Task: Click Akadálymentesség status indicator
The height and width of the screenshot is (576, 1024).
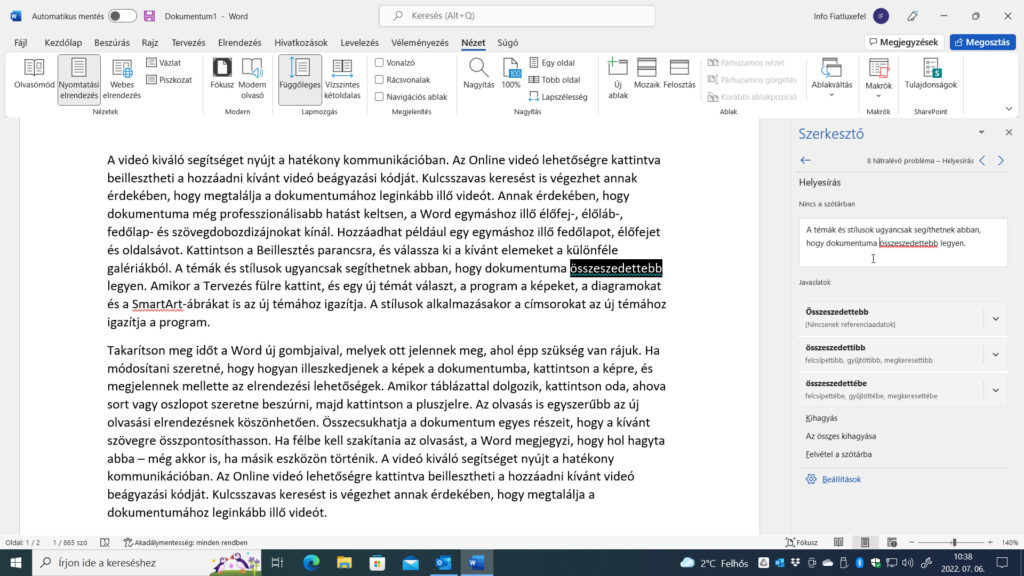Action: click(x=185, y=542)
